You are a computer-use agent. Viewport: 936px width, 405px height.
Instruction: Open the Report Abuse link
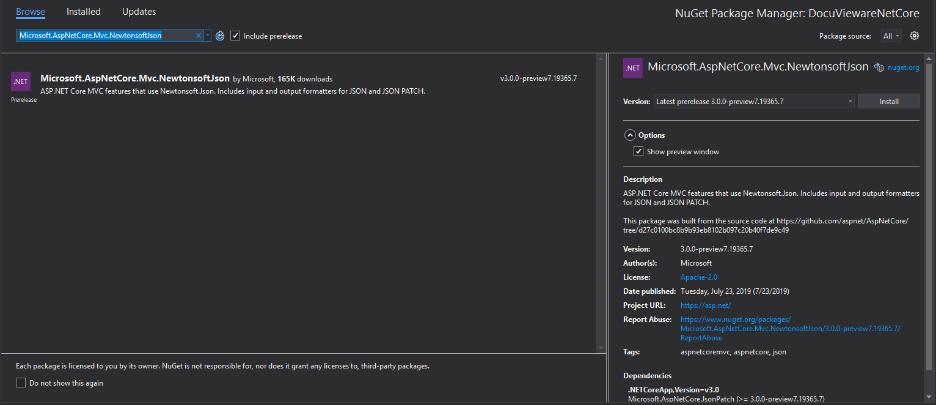(x=790, y=329)
